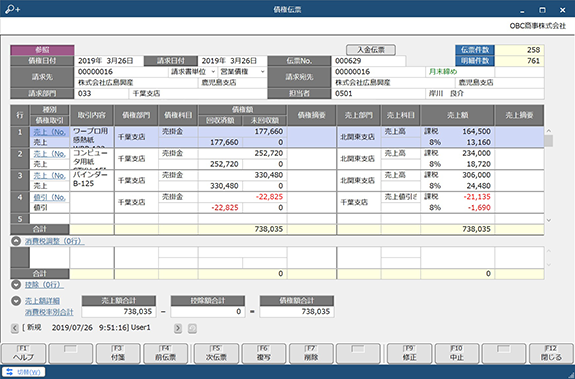Click the 債権日付 field 2019年 3月26日
This screenshot has height=379, width=575.
click(109, 61)
